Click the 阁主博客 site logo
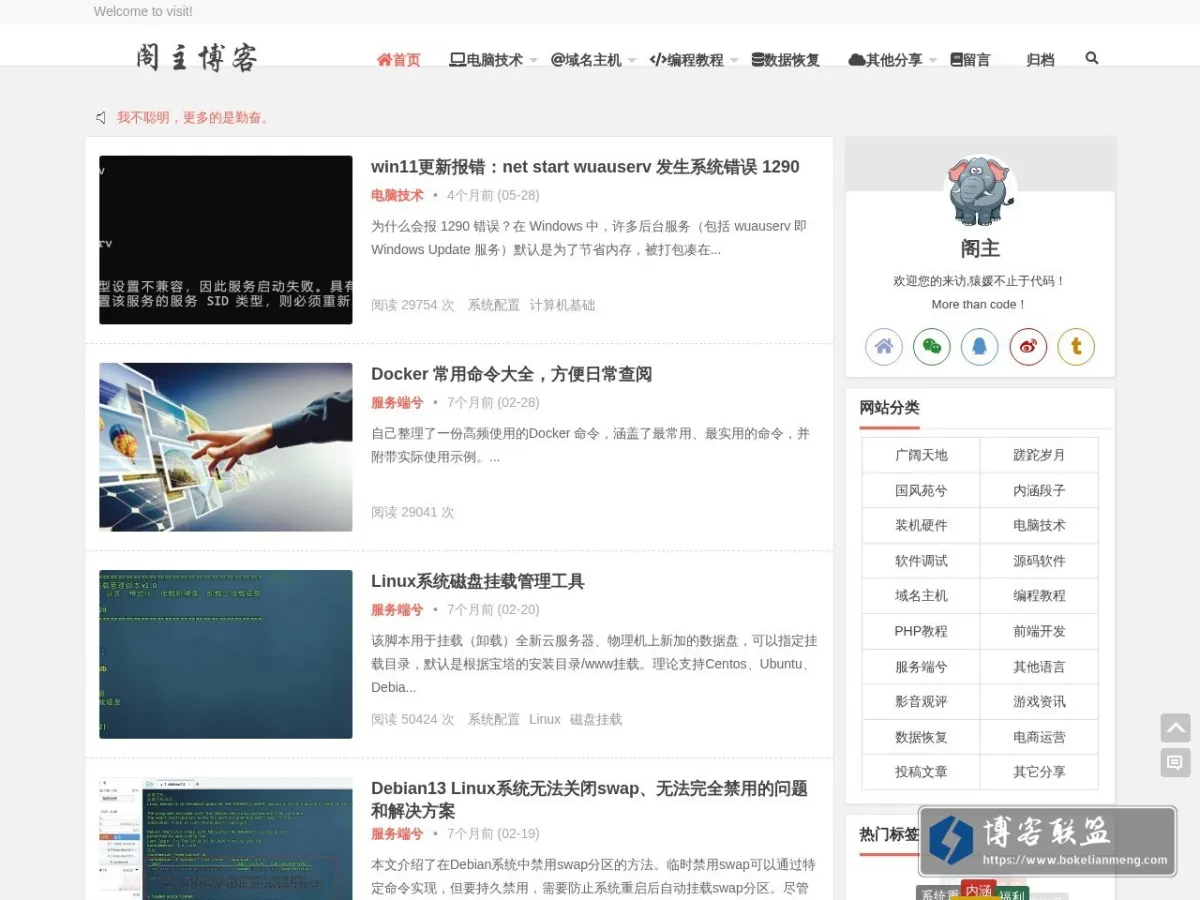 coord(197,57)
